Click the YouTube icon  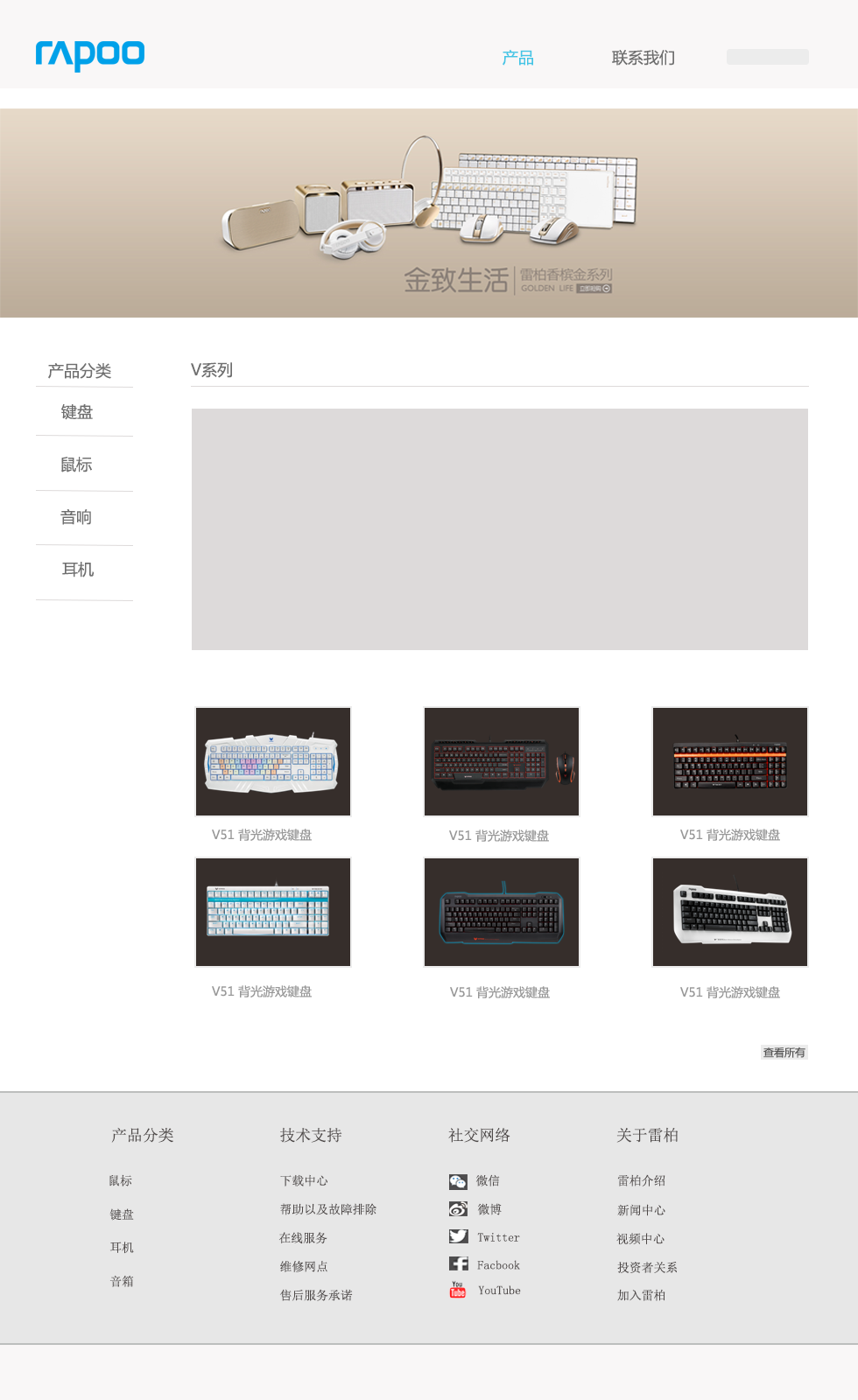(x=458, y=1290)
